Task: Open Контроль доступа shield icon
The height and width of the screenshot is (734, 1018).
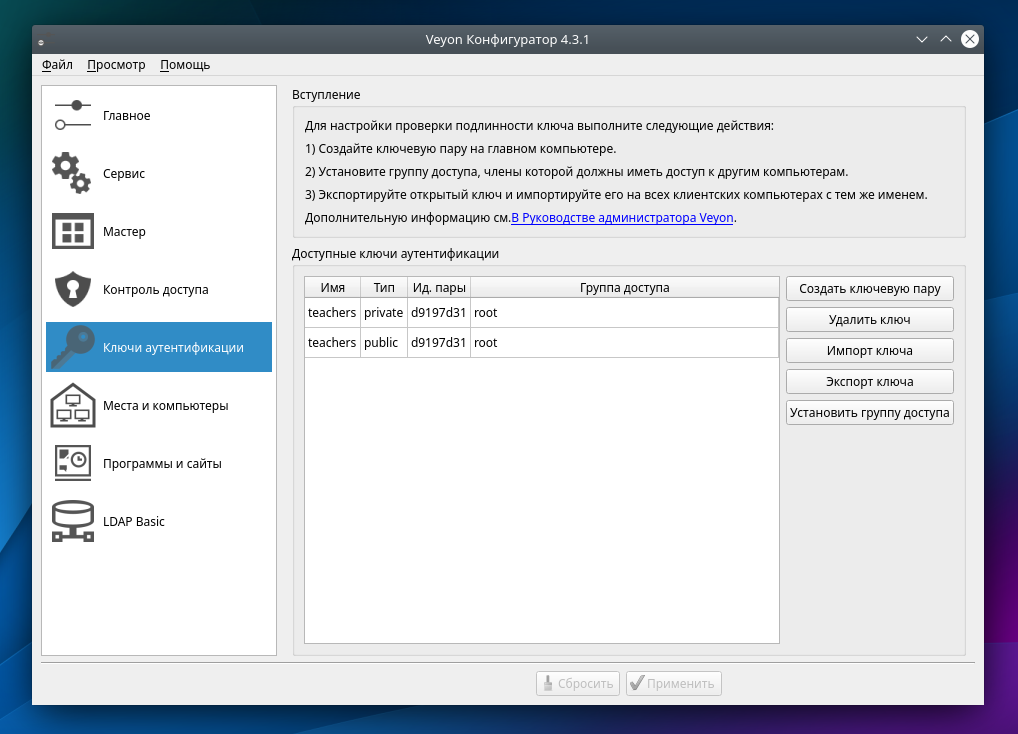Action: coord(73,289)
